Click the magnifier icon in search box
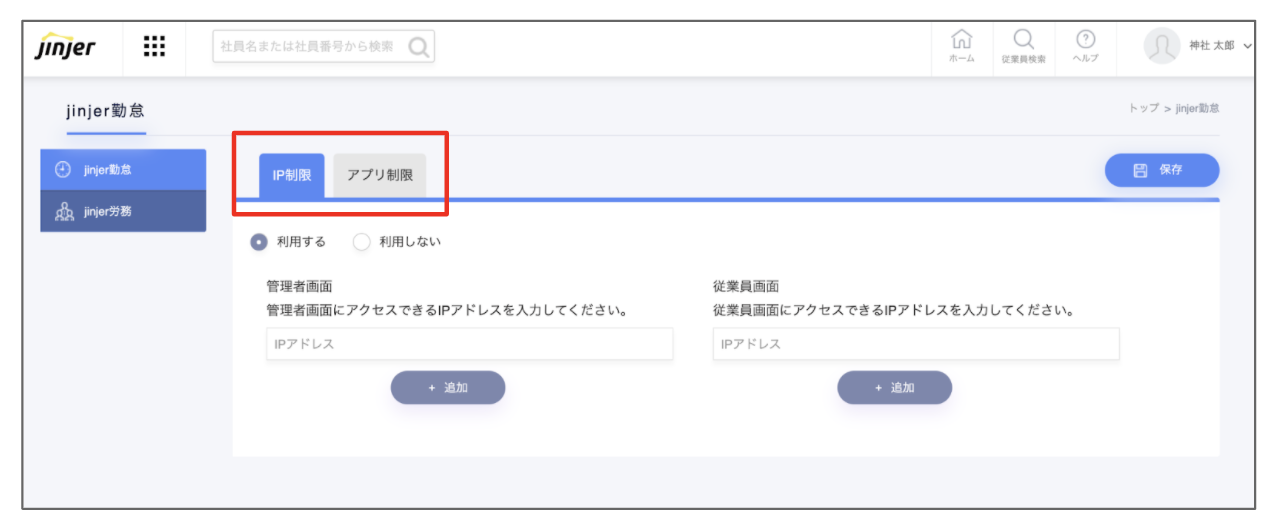 pyautogui.click(x=418, y=46)
